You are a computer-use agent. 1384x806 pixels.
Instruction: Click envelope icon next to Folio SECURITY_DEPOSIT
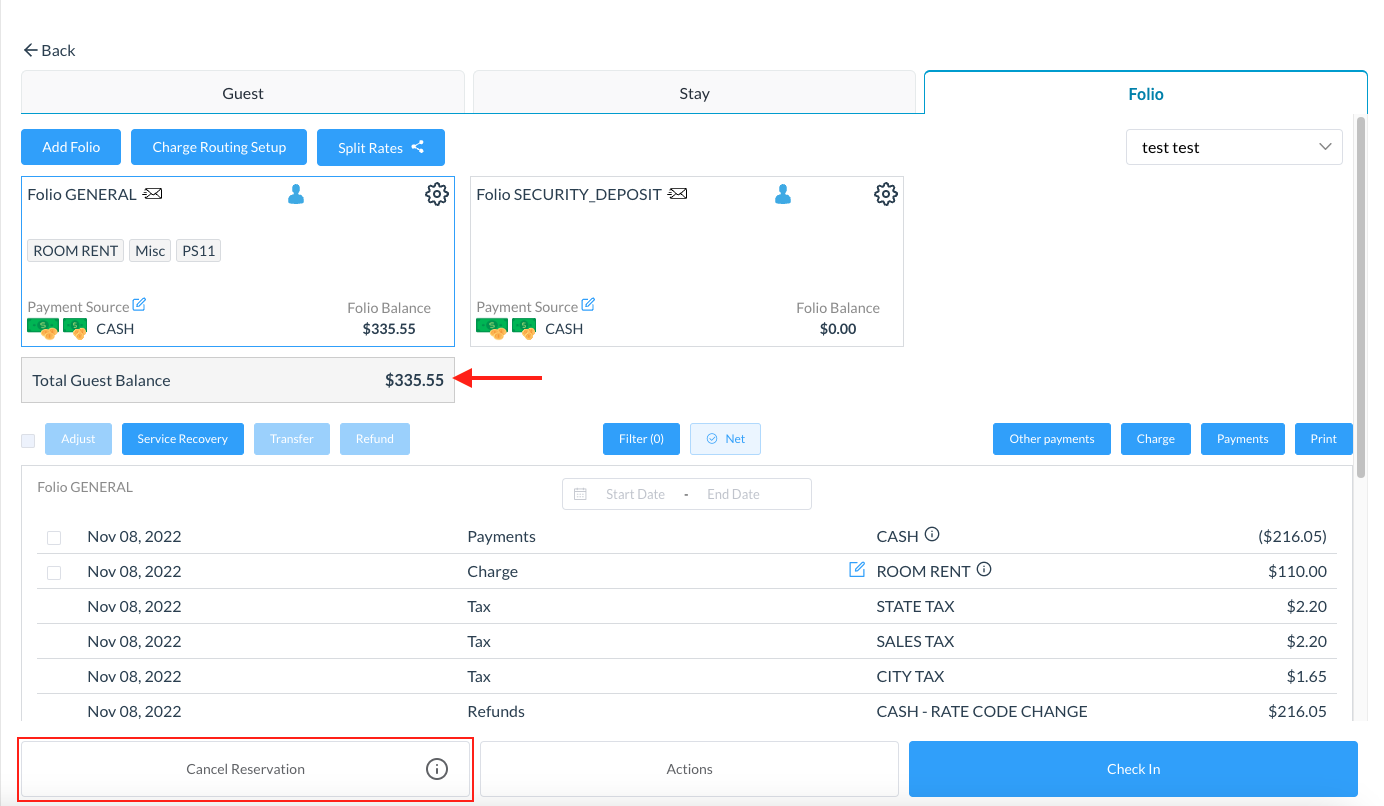point(678,194)
